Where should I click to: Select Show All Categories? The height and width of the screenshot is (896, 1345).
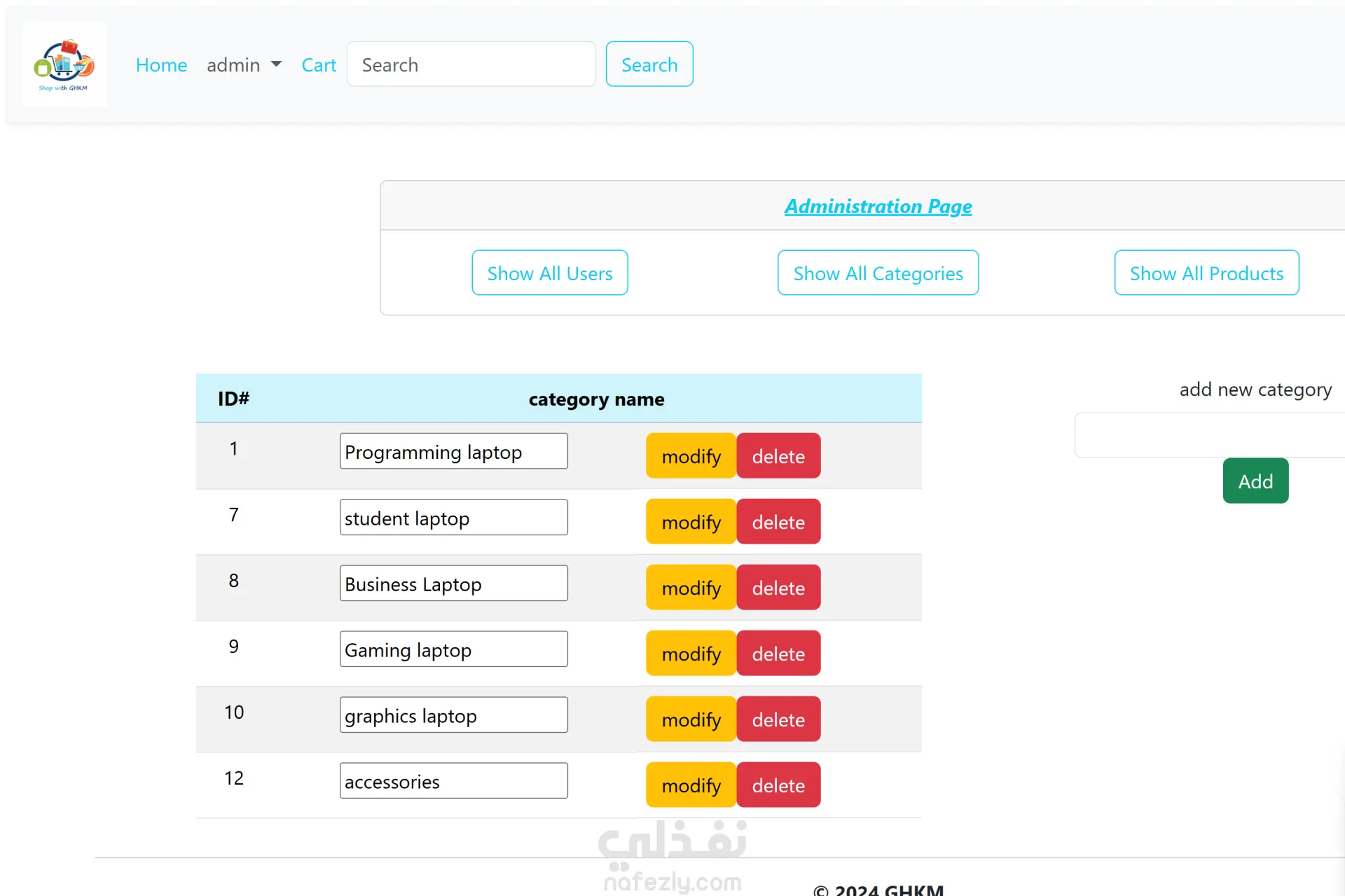click(878, 273)
